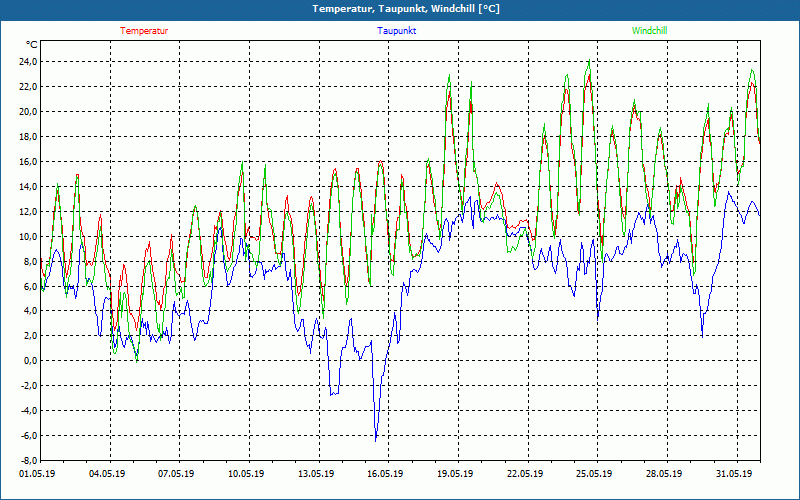This screenshot has height=500, width=800.
Task: Click the red Temperatur legend label
Action: point(144,31)
